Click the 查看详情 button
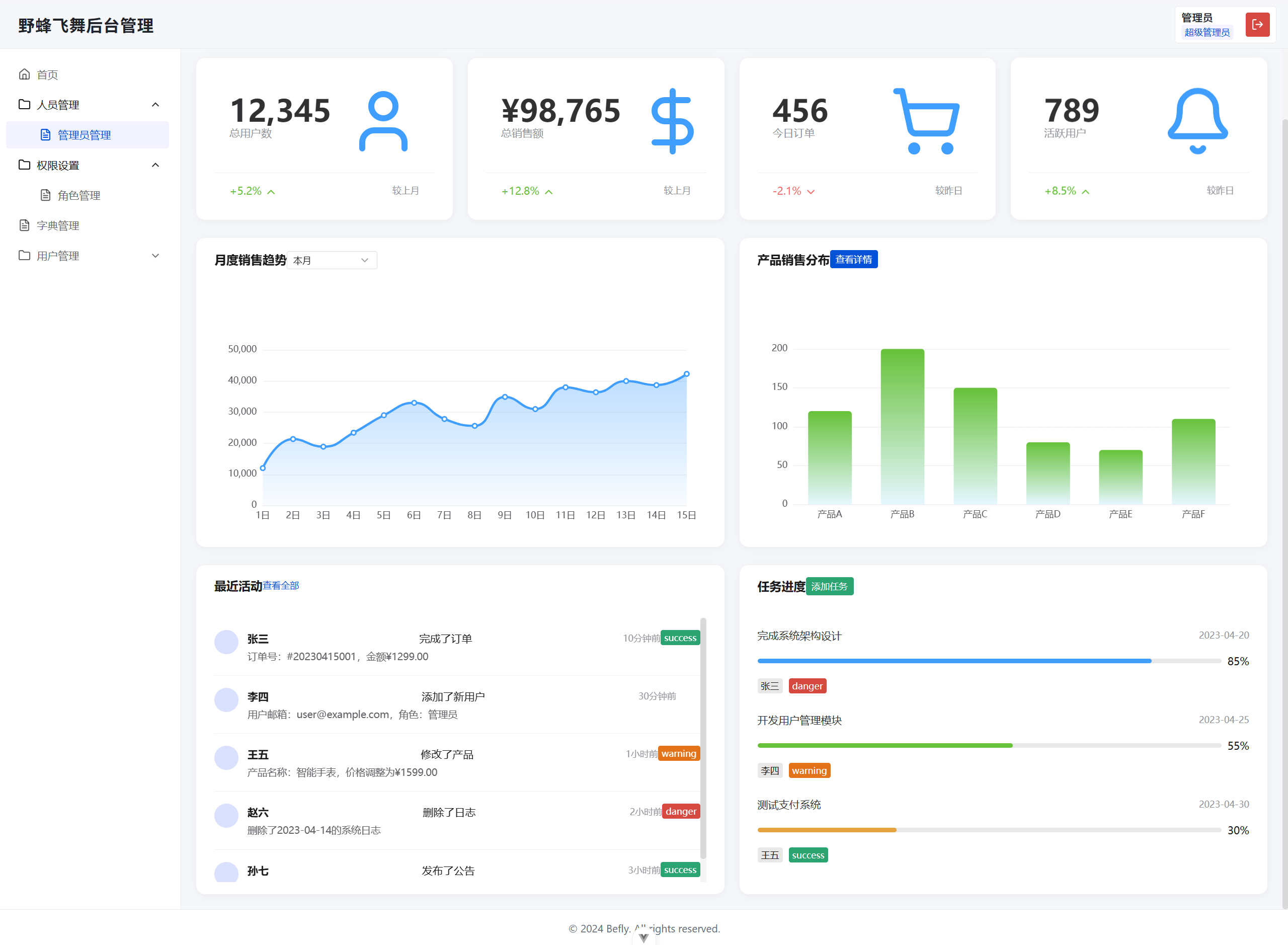This screenshot has width=1288, height=945. (853, 260)
